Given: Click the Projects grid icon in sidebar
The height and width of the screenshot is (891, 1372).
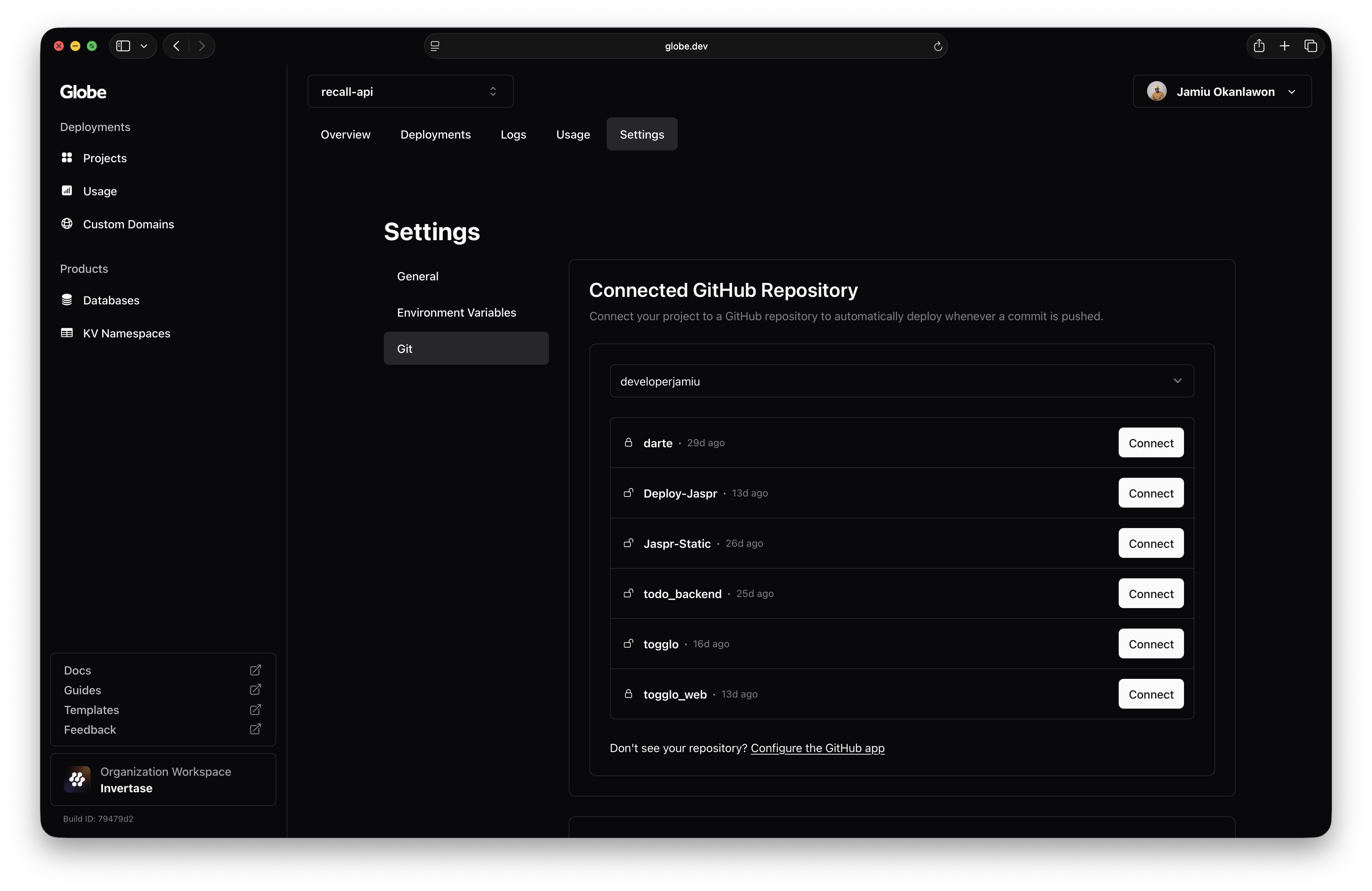Looking at the screenshot, I should [67, 158].
